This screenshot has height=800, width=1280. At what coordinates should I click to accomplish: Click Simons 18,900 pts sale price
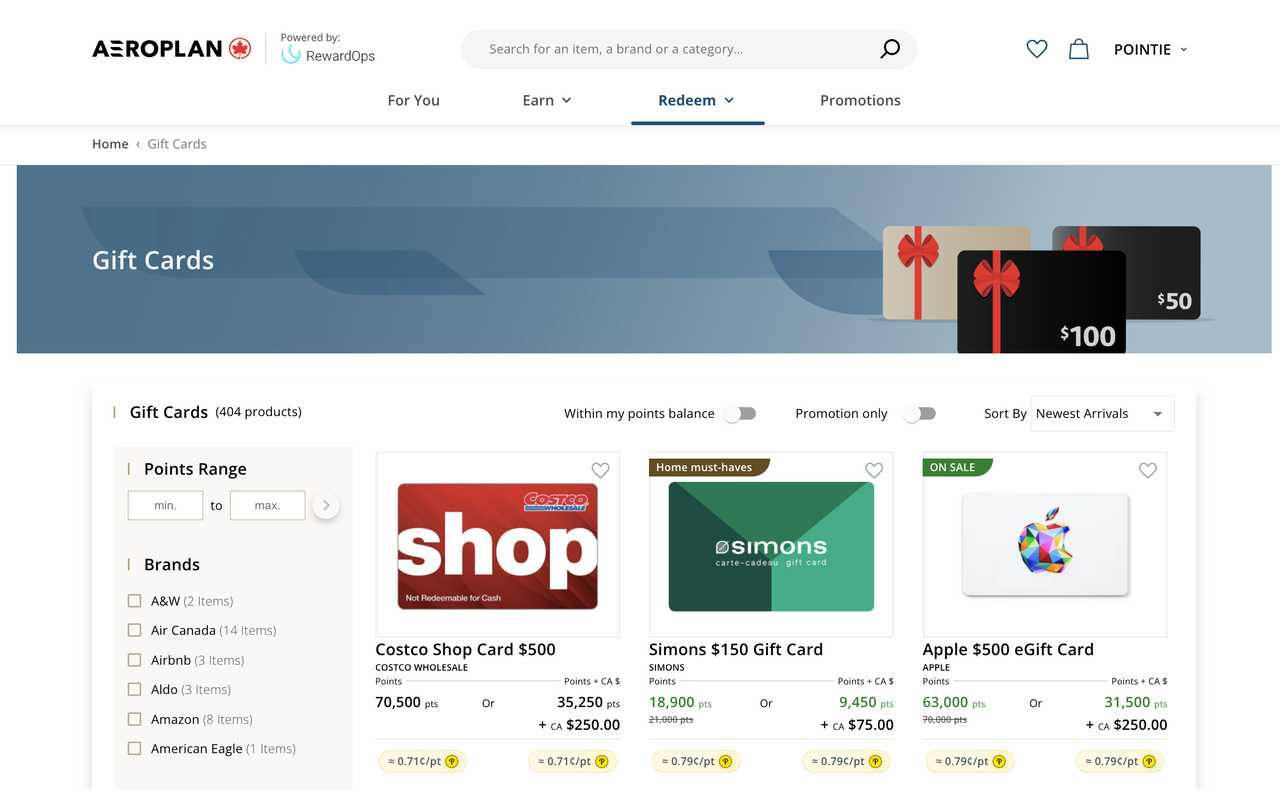680,702
